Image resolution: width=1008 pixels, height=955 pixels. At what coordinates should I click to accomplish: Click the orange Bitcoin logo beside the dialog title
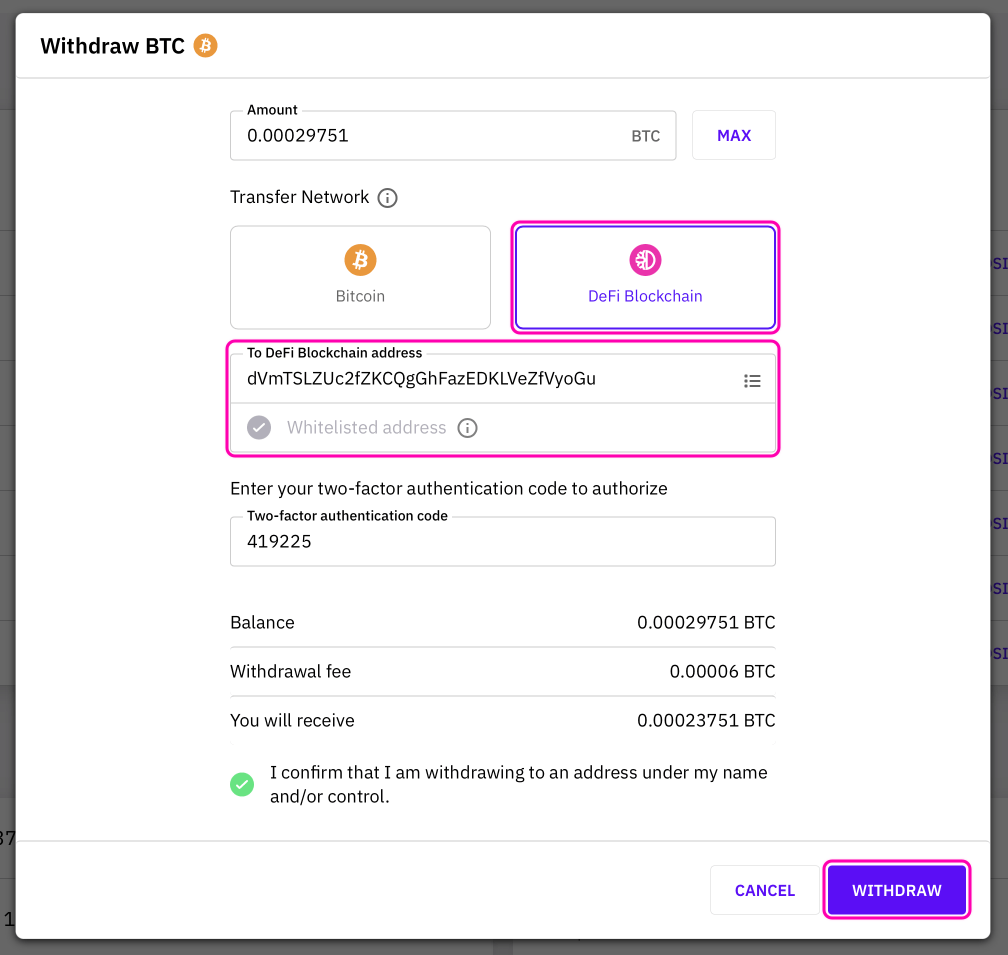[x=205, y=46]
